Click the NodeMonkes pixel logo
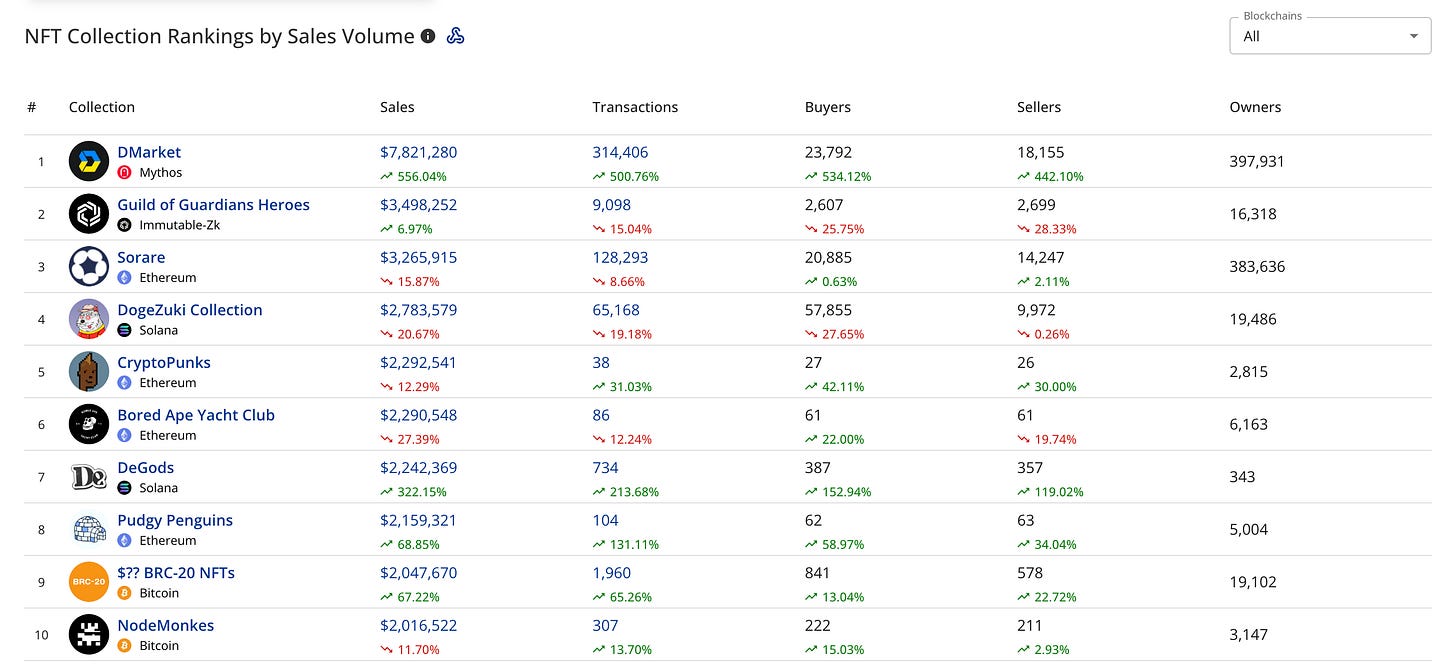 [x=89, y=635]
